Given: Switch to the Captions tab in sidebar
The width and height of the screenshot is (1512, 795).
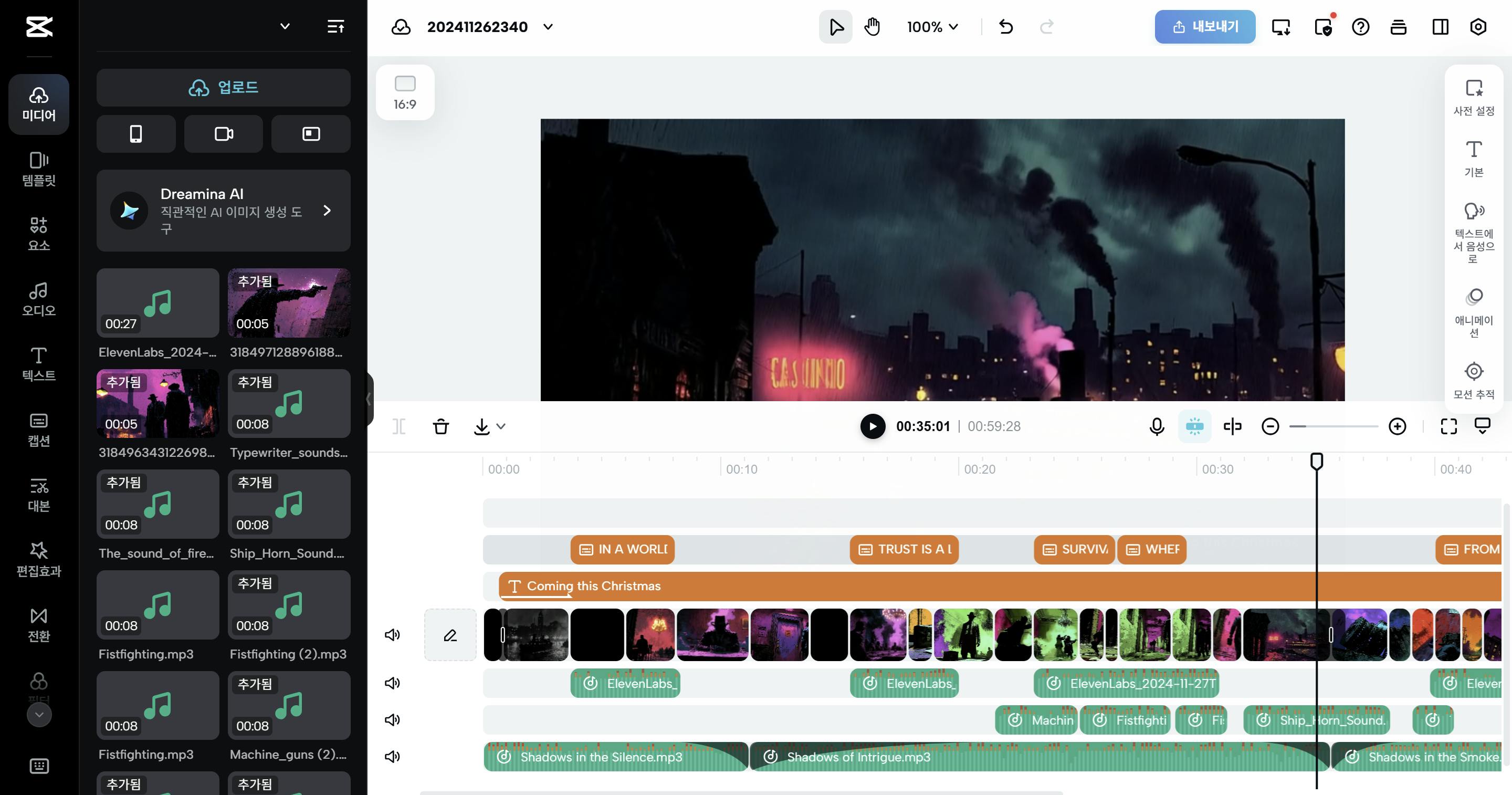Looking at the screenshot, I should (x=39, y=429).
